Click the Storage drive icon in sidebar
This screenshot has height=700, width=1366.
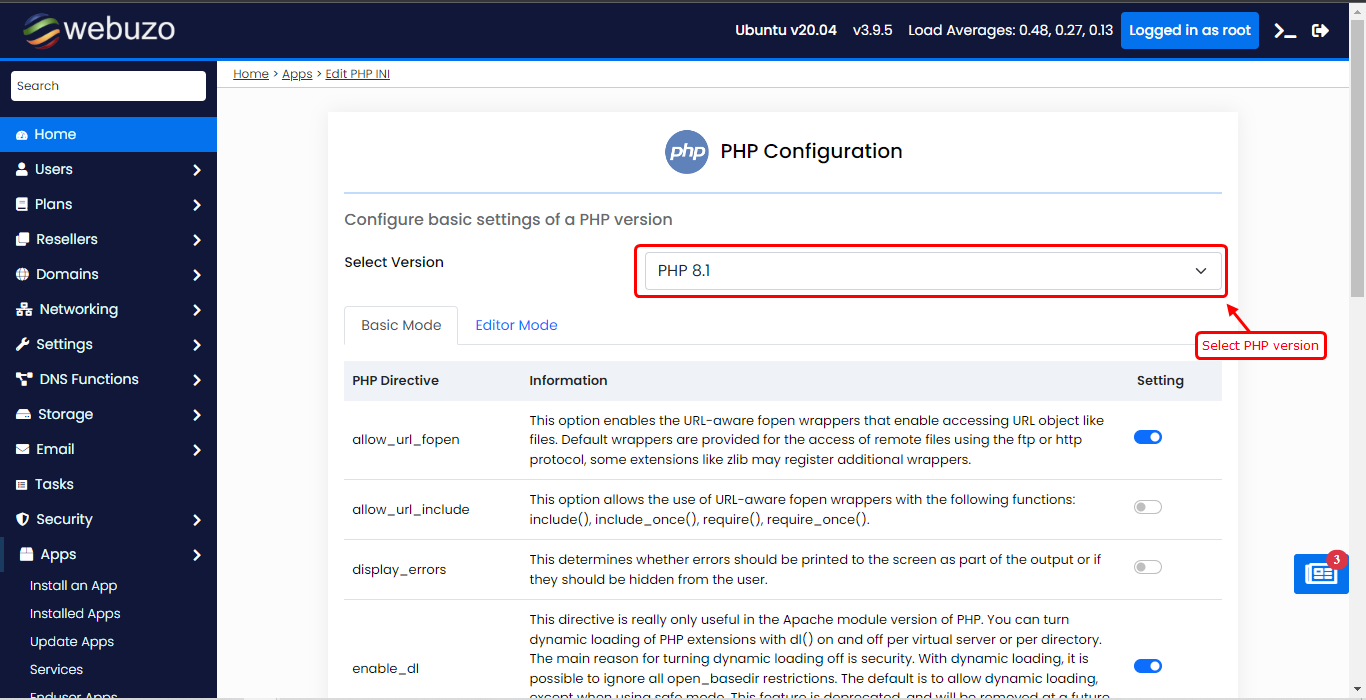[22, 415]
